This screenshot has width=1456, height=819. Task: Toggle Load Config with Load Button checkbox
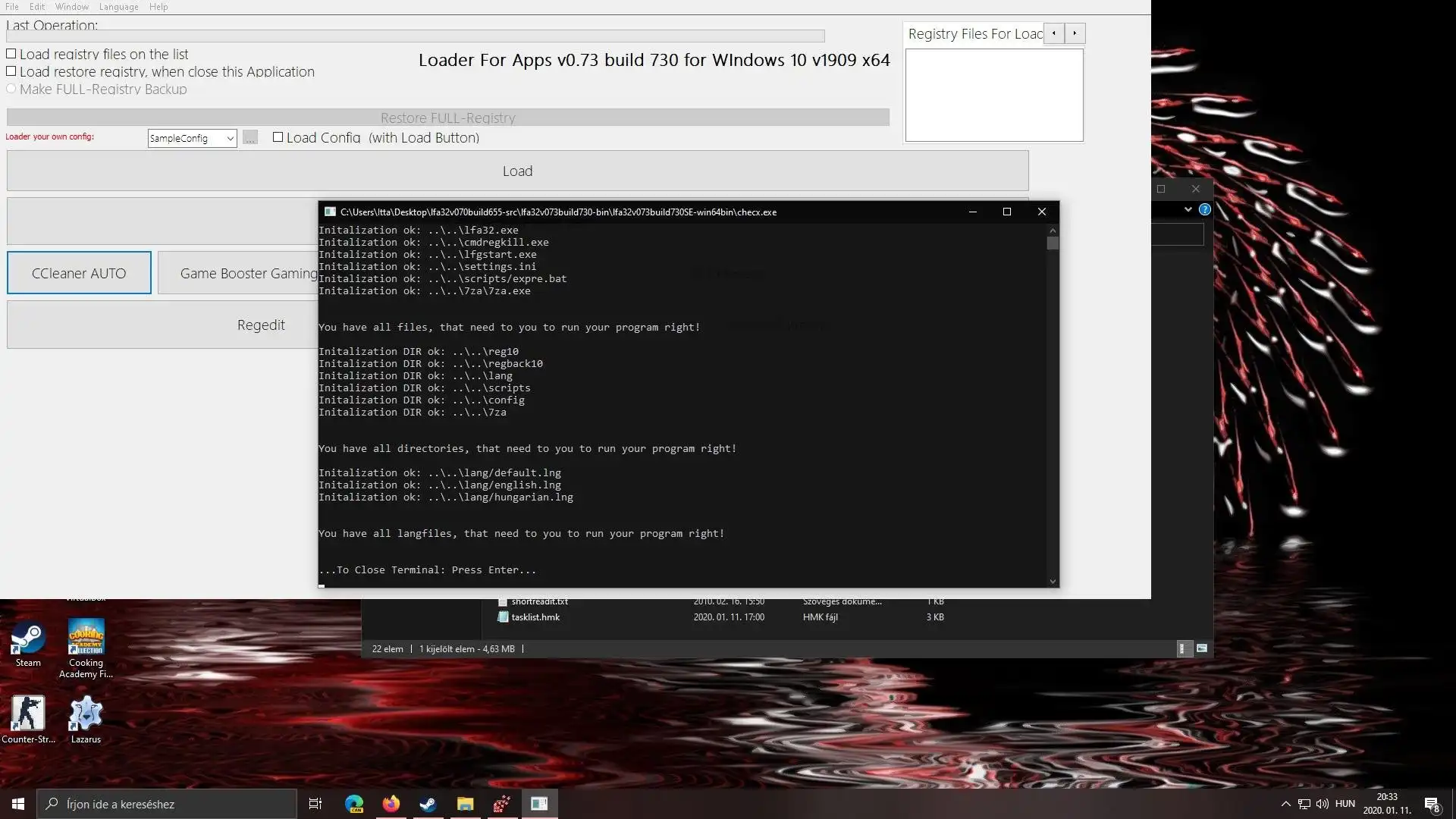tap(278, 137)
